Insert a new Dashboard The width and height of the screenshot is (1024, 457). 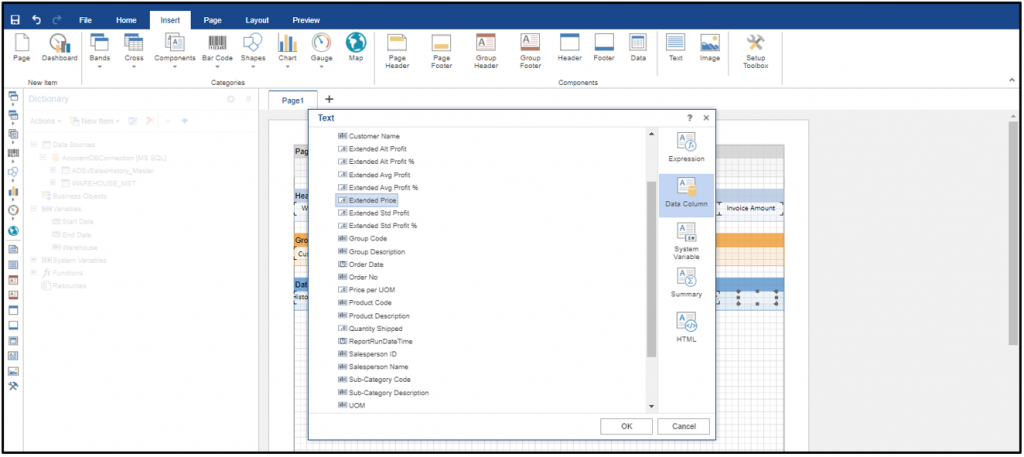tap(59, 48)
